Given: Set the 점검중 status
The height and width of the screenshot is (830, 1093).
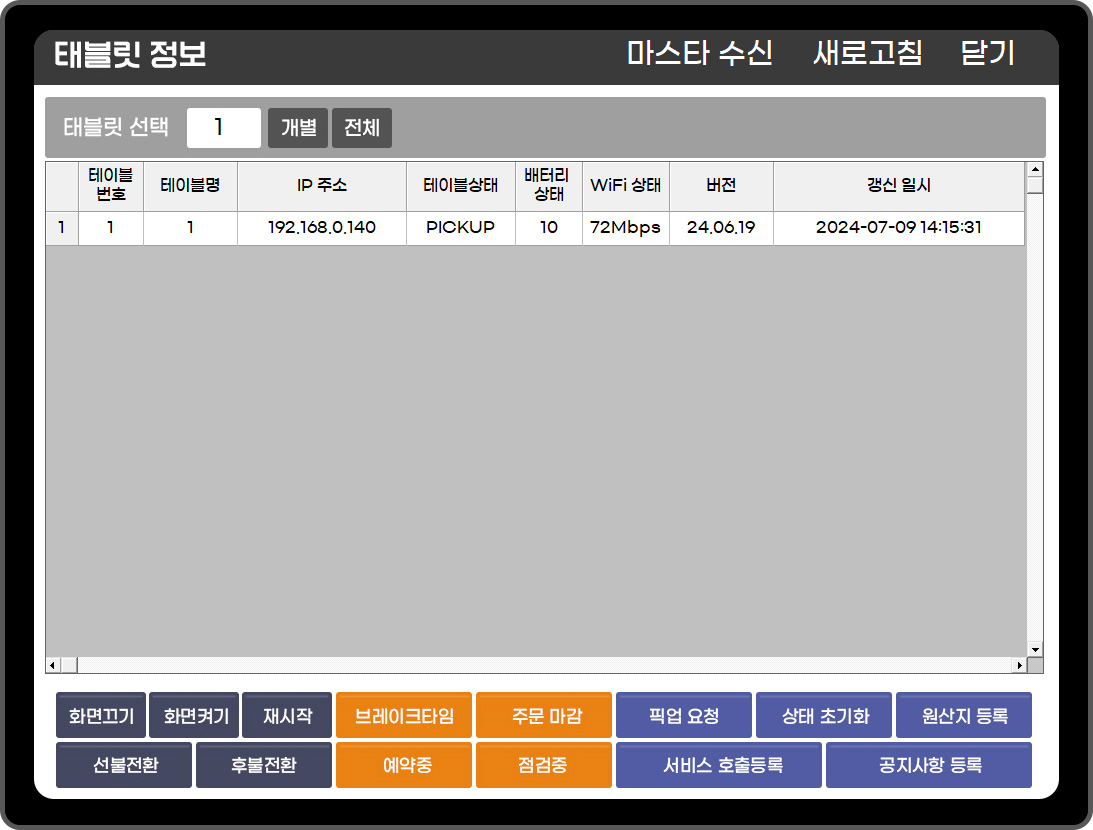Looking at the screenshot, I should coord(544,765).
